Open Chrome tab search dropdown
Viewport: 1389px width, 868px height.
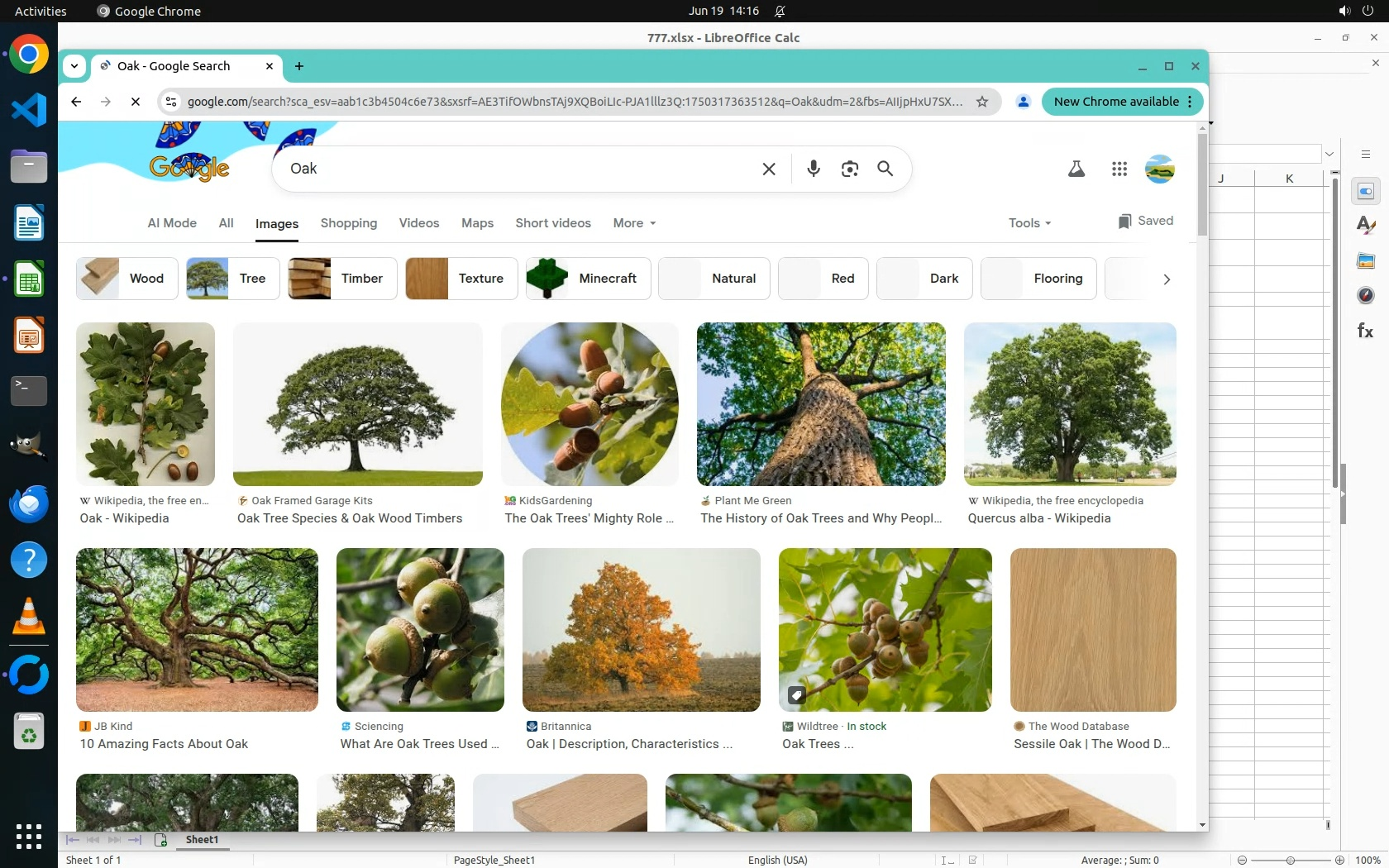point(74,66)
